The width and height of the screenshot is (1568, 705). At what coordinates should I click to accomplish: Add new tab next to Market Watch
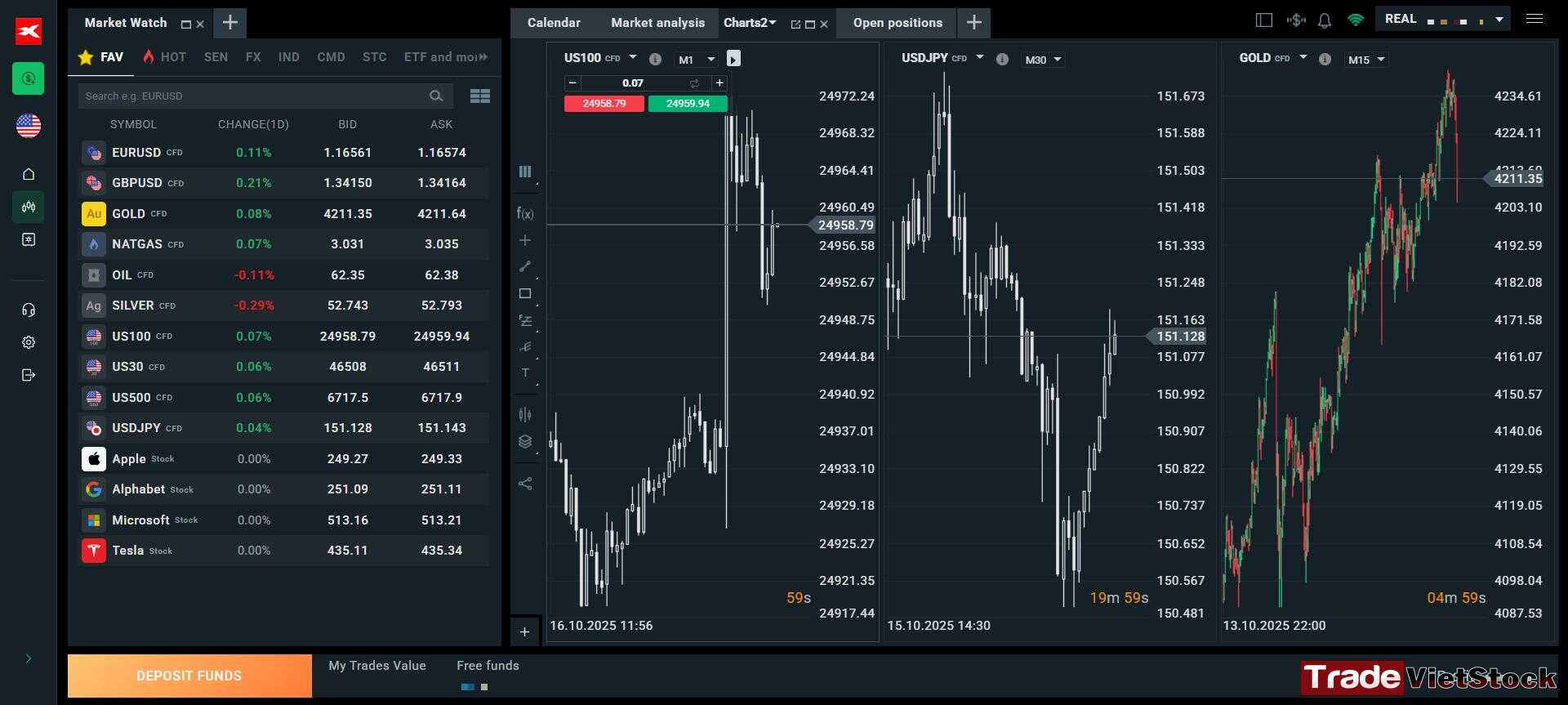coord(230,23)
